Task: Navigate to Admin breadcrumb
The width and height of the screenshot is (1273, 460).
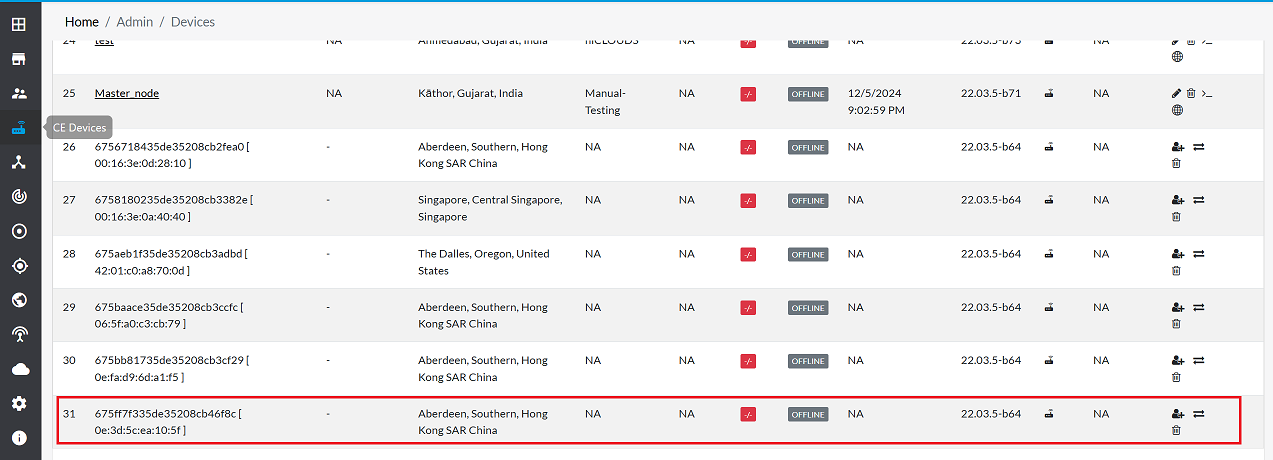Action: [x=135, y=21]
